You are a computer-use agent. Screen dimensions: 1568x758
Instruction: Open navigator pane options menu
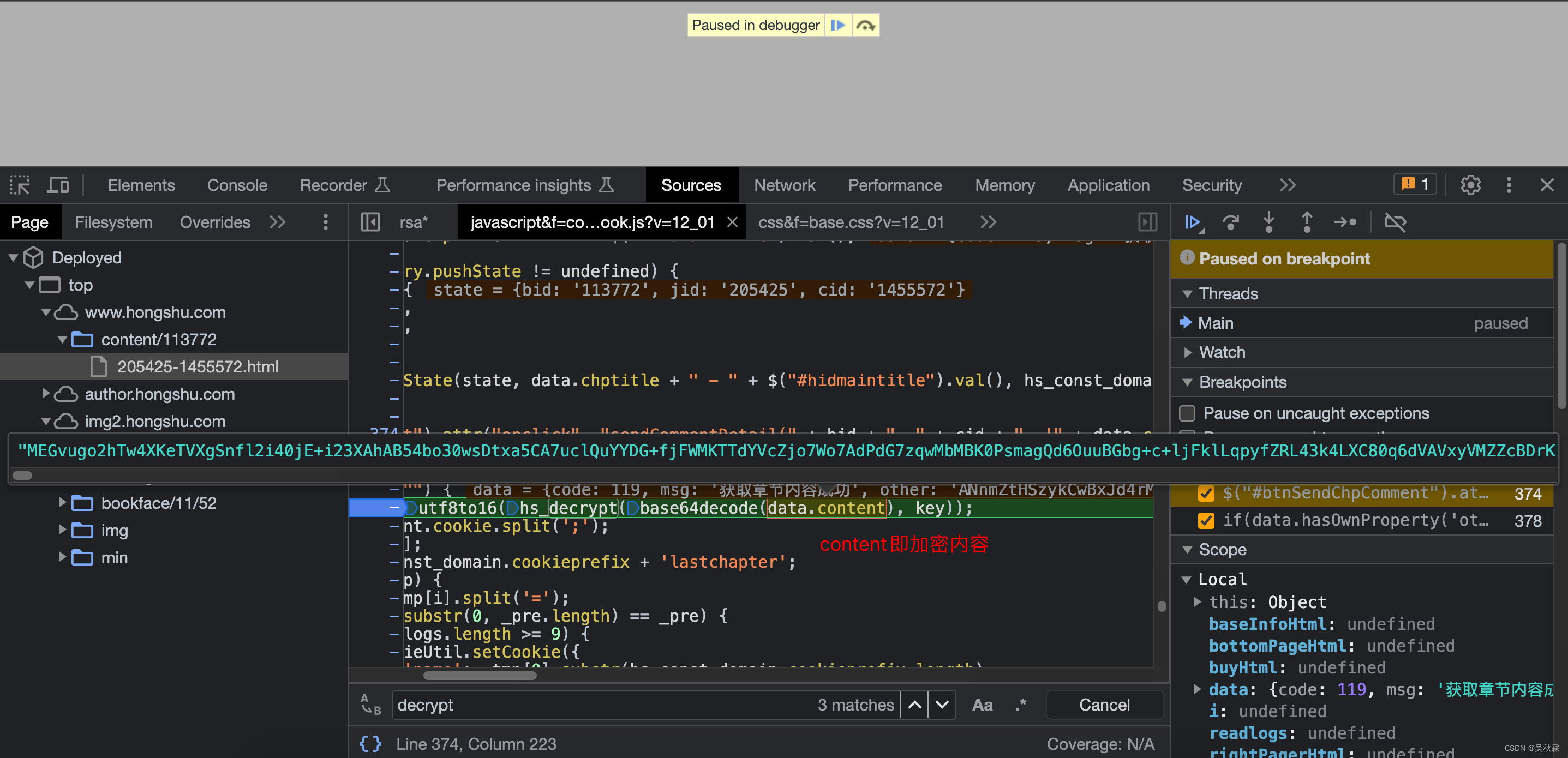coord(326,222)
